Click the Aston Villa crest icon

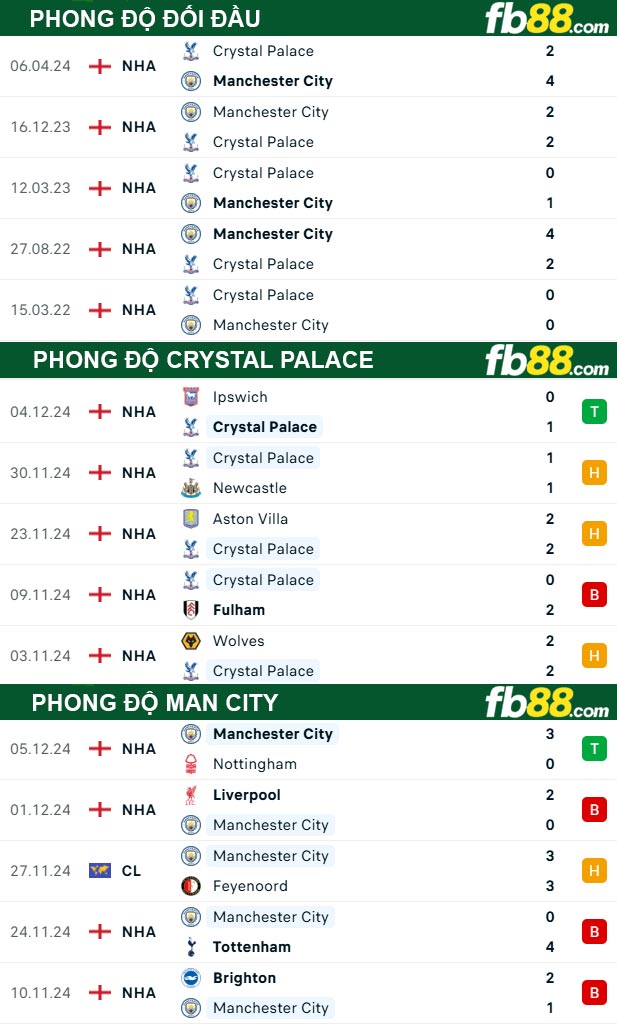click(190, 518)
